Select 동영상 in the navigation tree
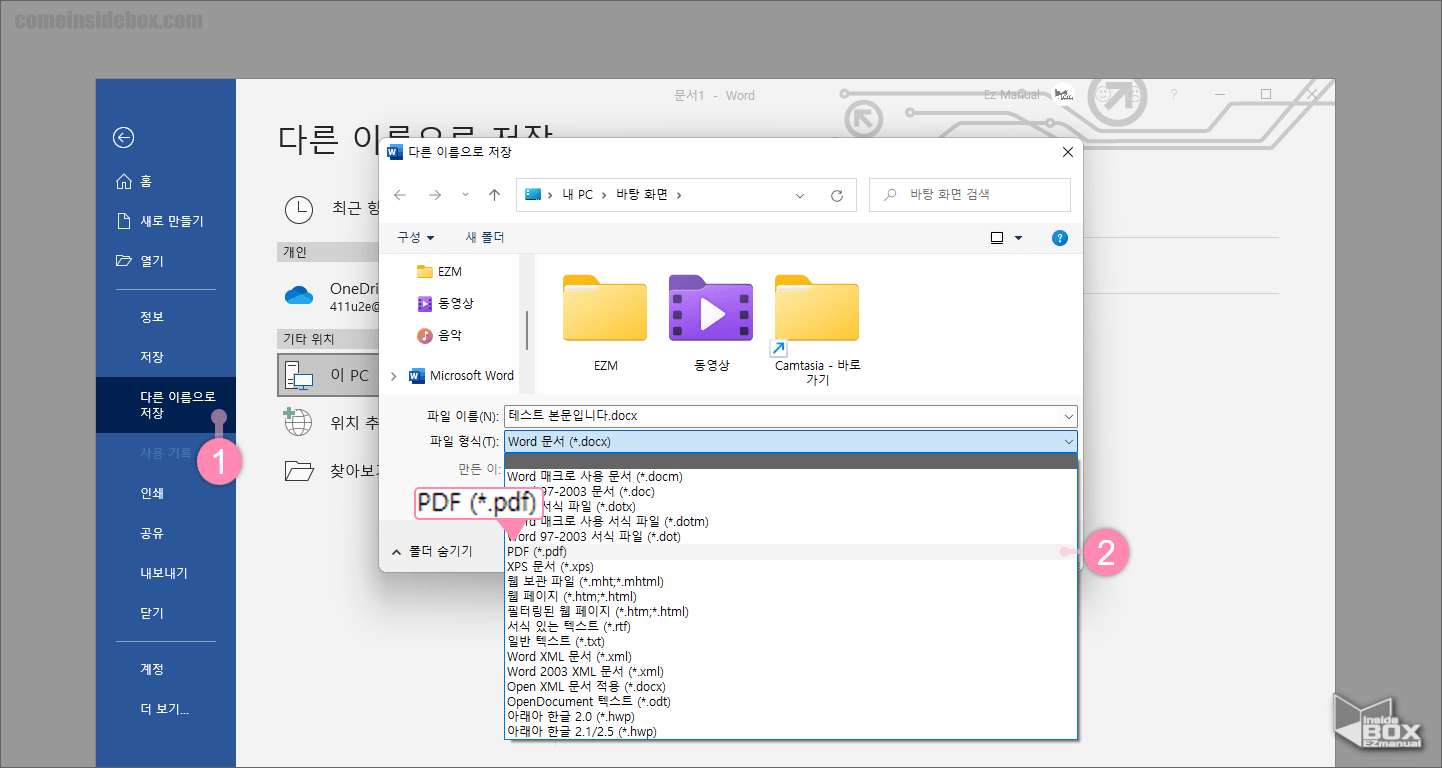Viewport: 1442px width, 768px height. coord(446,303)
